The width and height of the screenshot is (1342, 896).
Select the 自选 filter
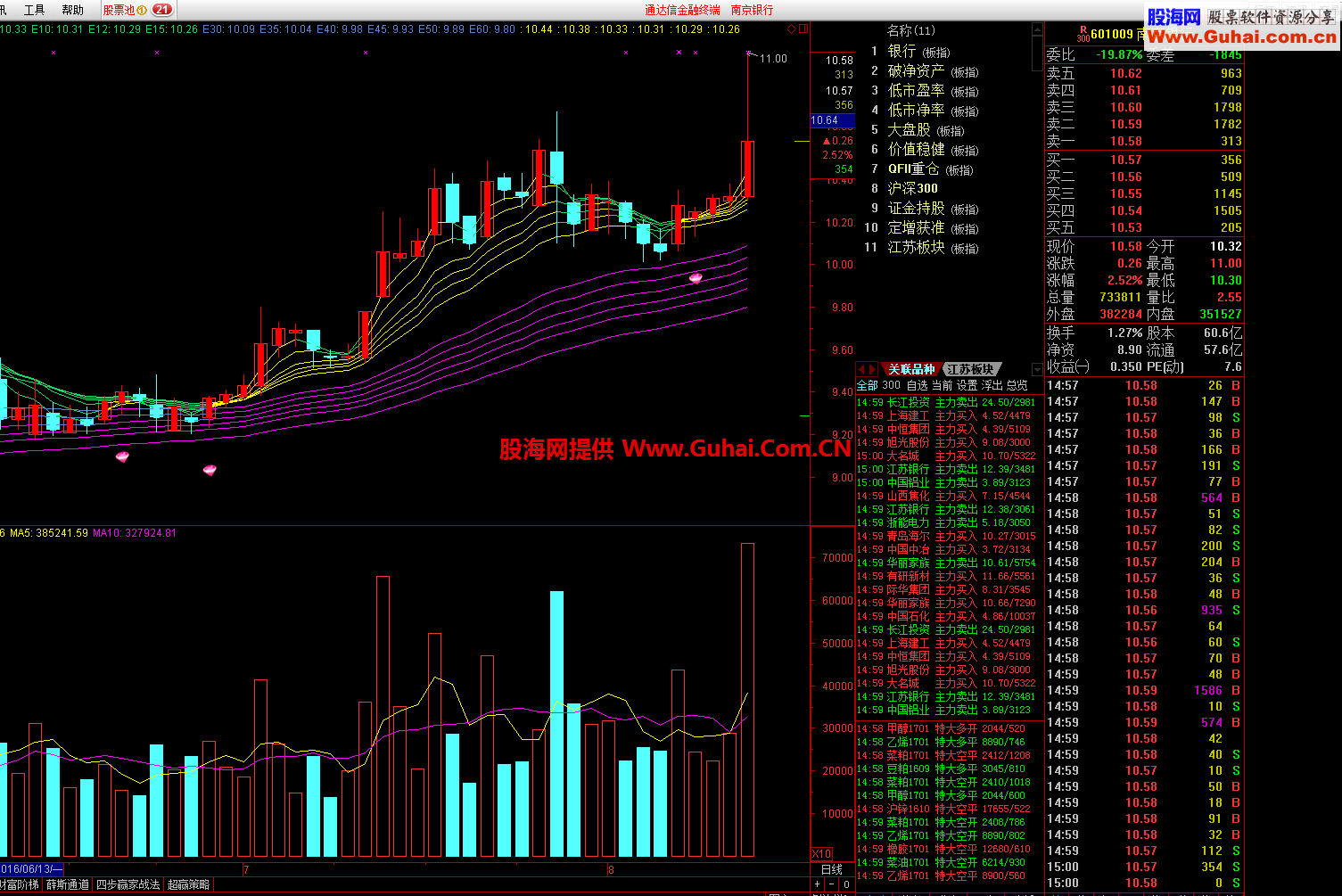pos(917,385)
